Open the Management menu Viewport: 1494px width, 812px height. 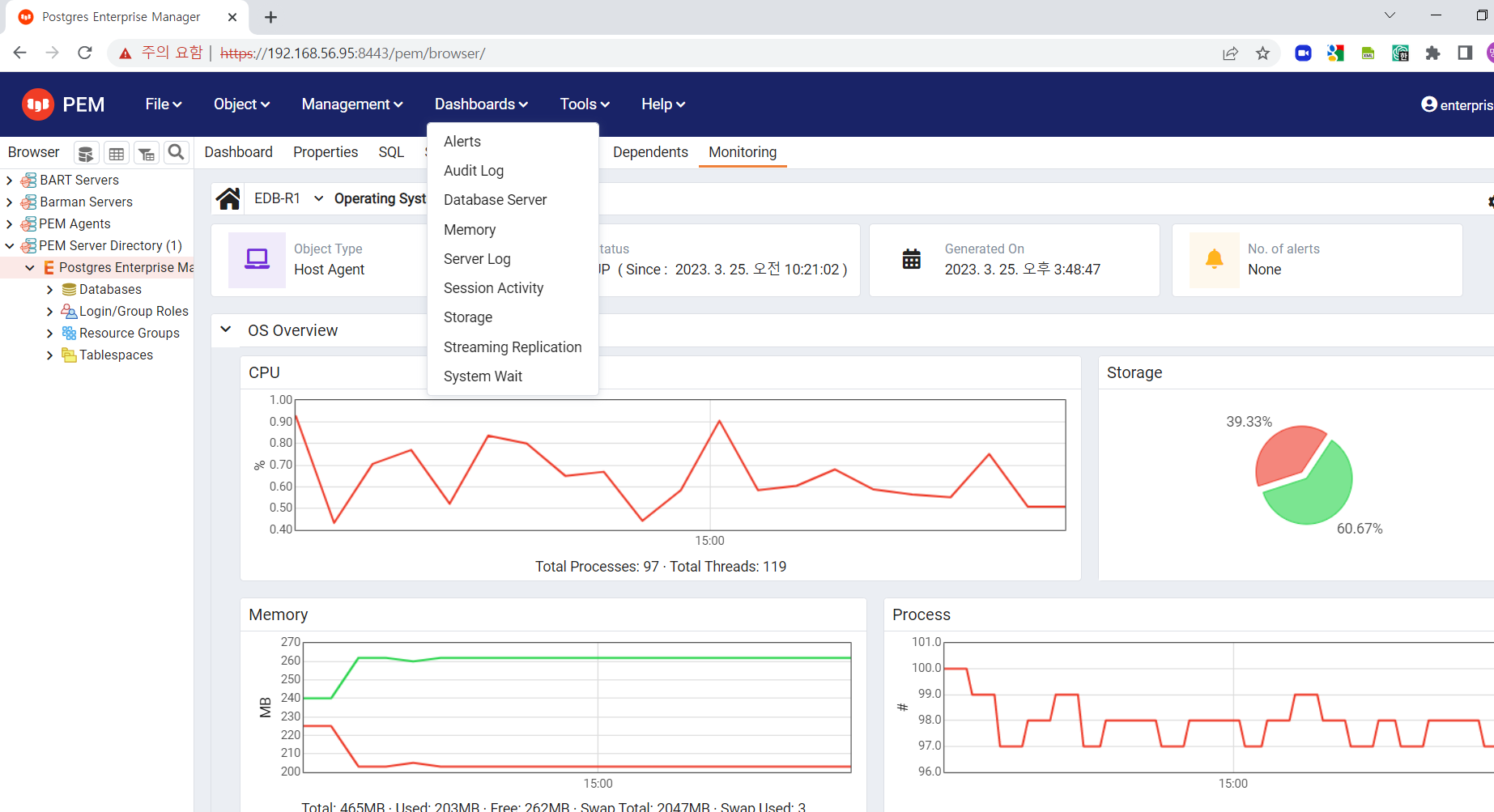click(x=352, y=104)
